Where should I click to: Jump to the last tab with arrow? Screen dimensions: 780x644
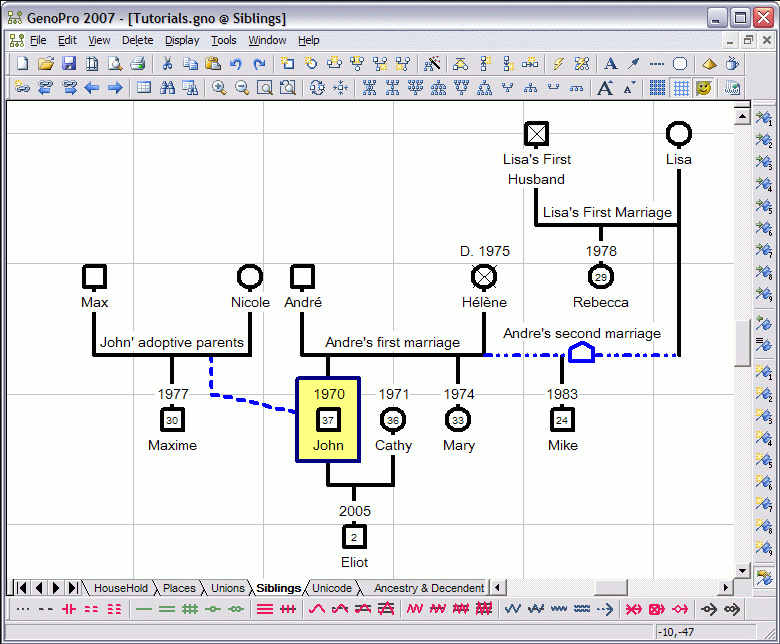click(73, 588)
